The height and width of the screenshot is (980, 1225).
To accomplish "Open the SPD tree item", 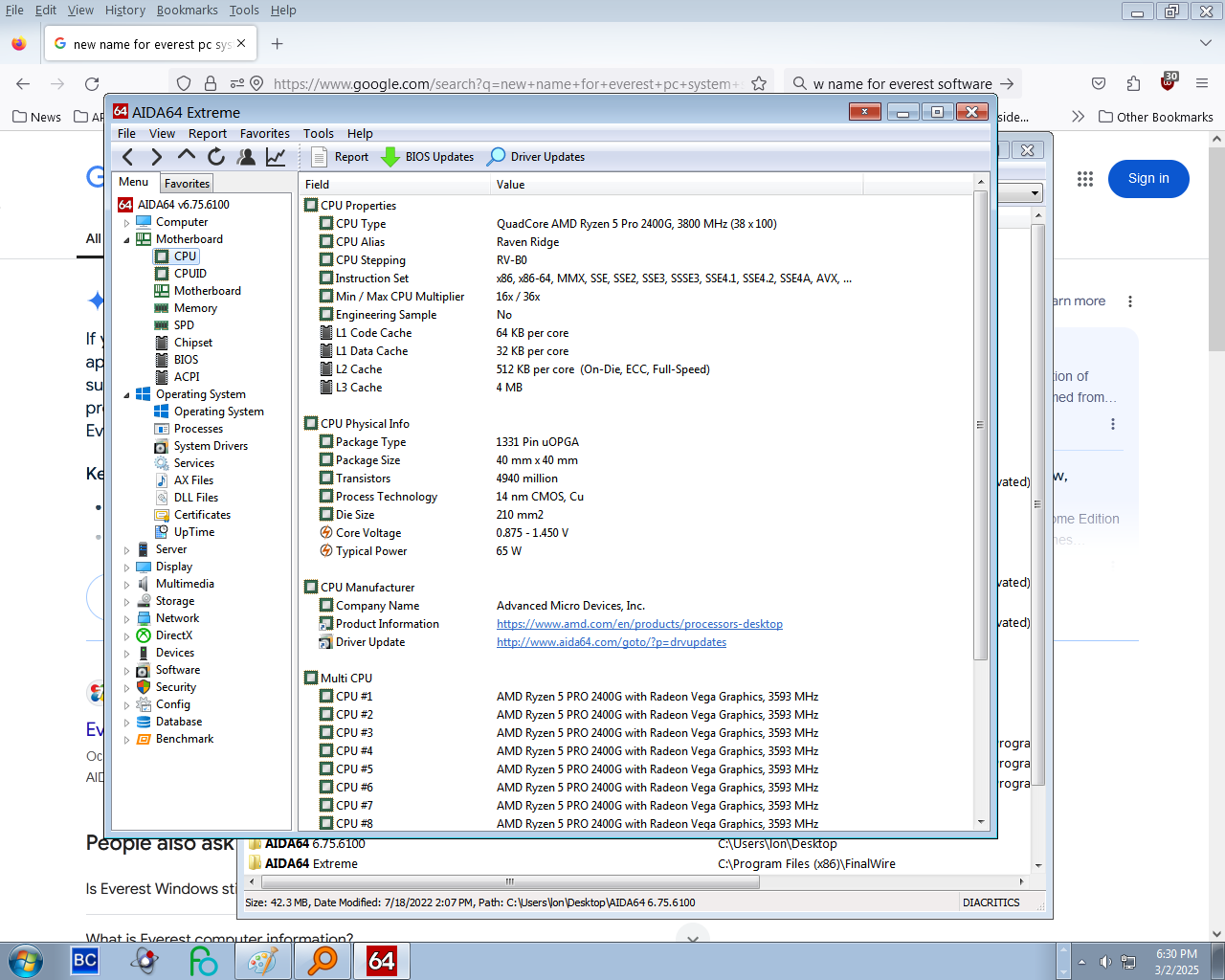I will point(184,325).
